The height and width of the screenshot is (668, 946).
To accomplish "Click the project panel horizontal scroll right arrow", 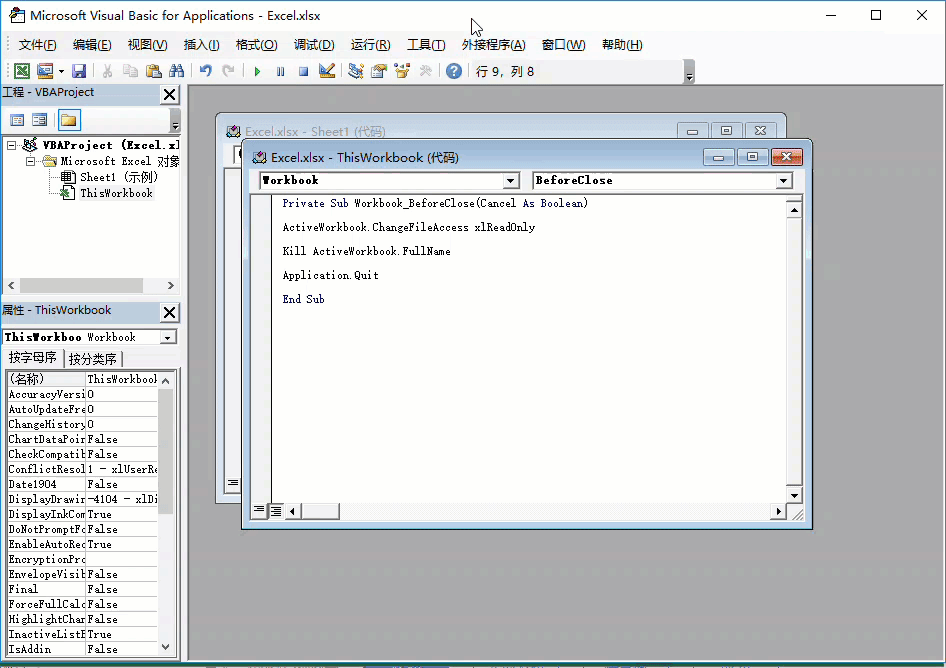I will 171,285.
